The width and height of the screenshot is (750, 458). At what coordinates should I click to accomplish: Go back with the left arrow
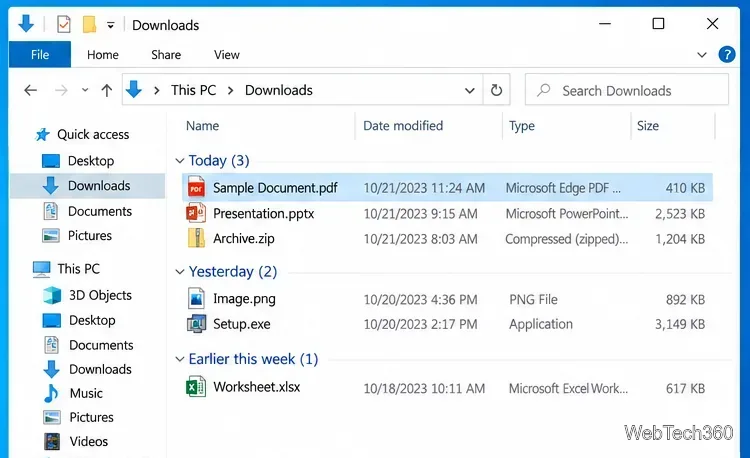coord(31,90)
